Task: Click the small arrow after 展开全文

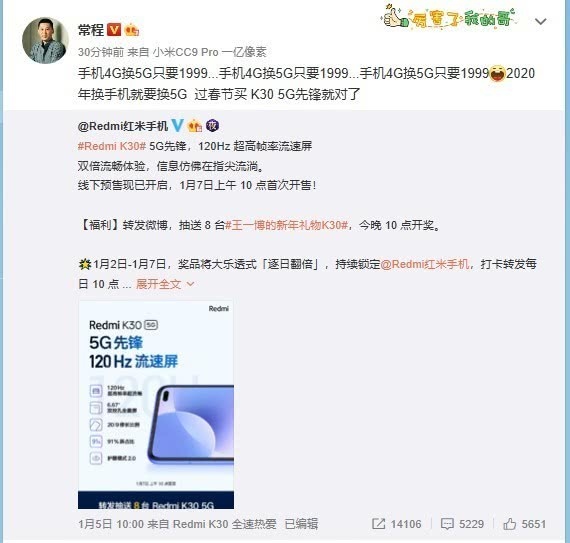Action: (x=190, y=284)
